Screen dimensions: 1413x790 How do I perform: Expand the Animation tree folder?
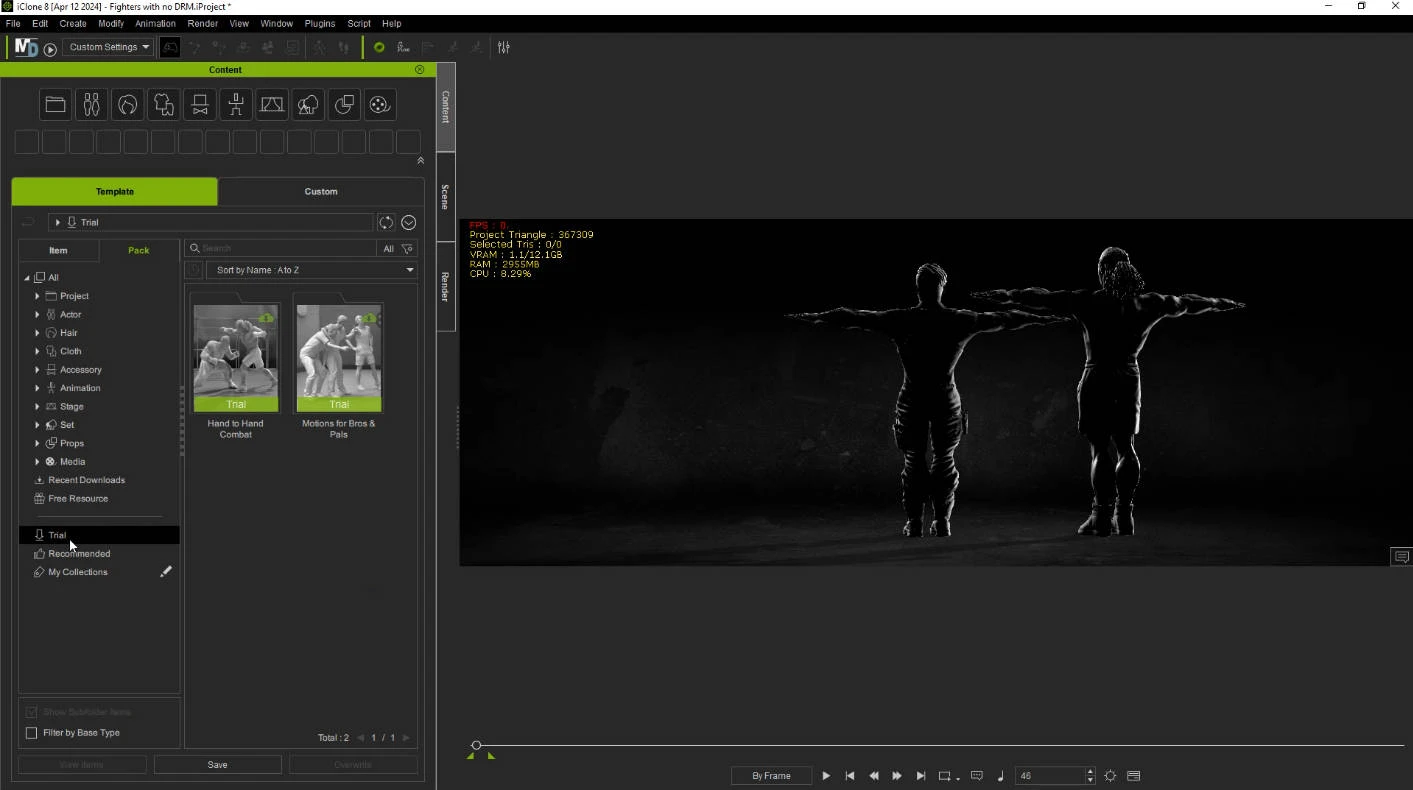pos(37,388)
